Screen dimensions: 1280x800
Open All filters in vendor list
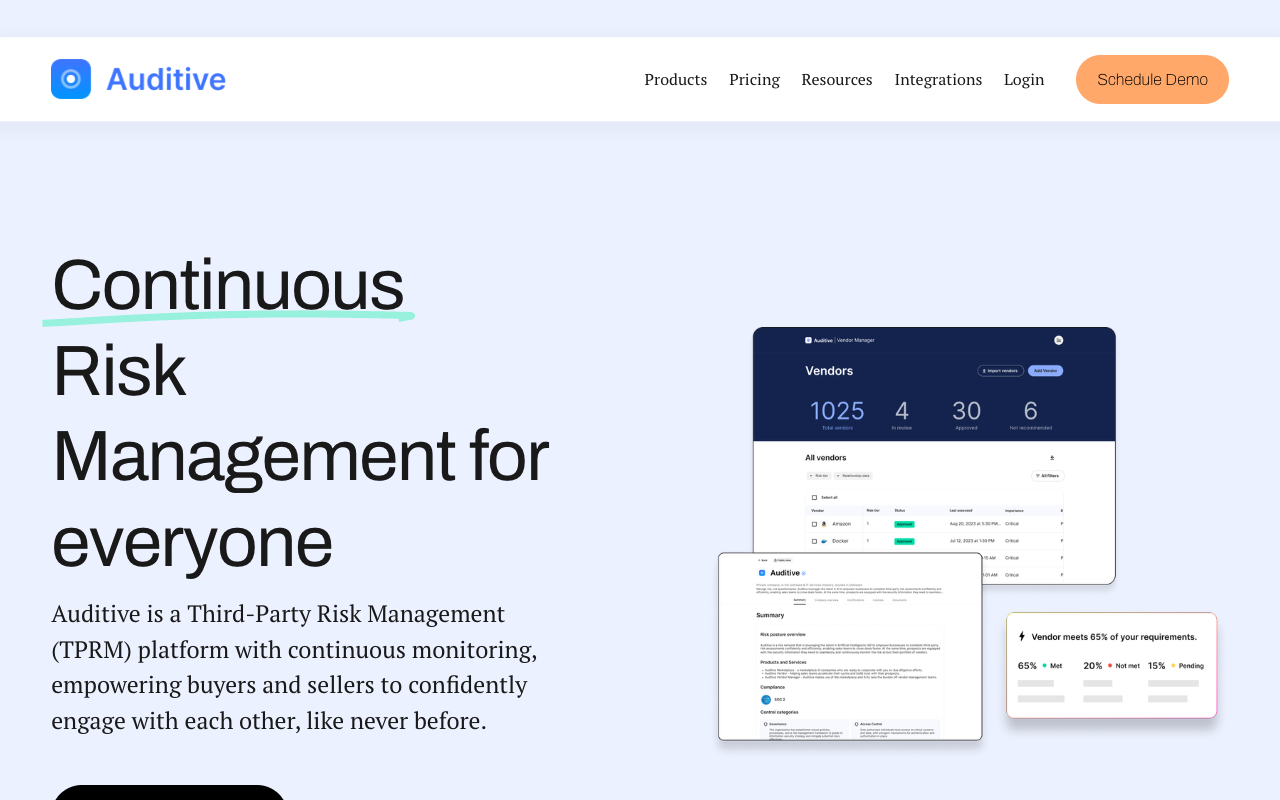[x=1047, y=476]
